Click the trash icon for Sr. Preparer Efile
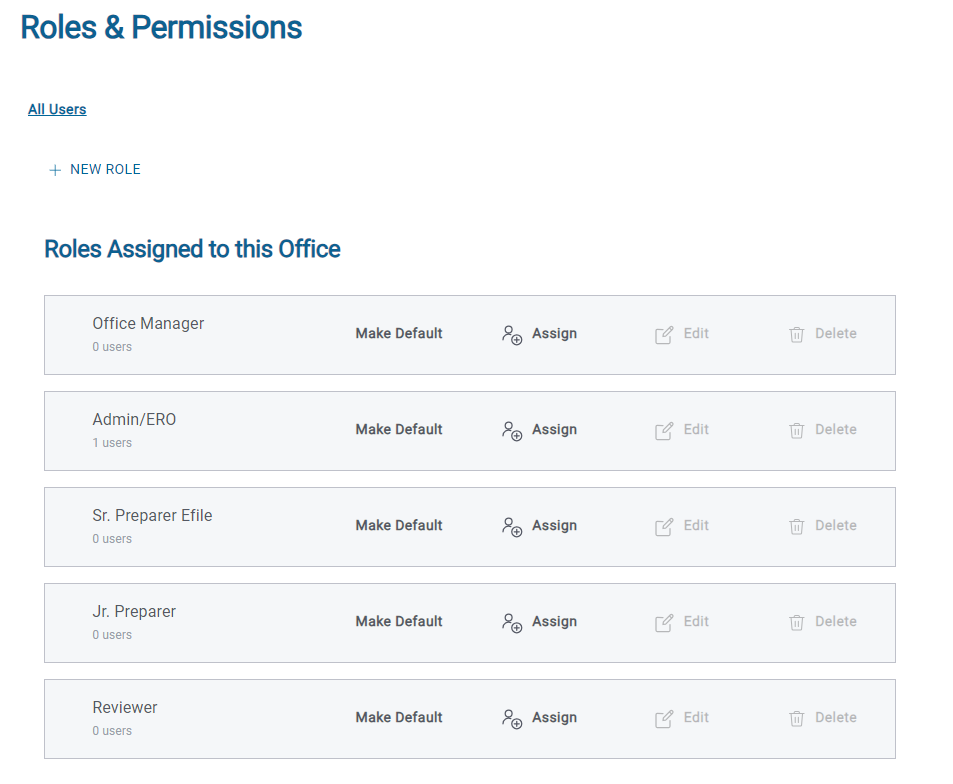Image resolution: width=953 pixels, height=784 pixels. coord(797,527)
